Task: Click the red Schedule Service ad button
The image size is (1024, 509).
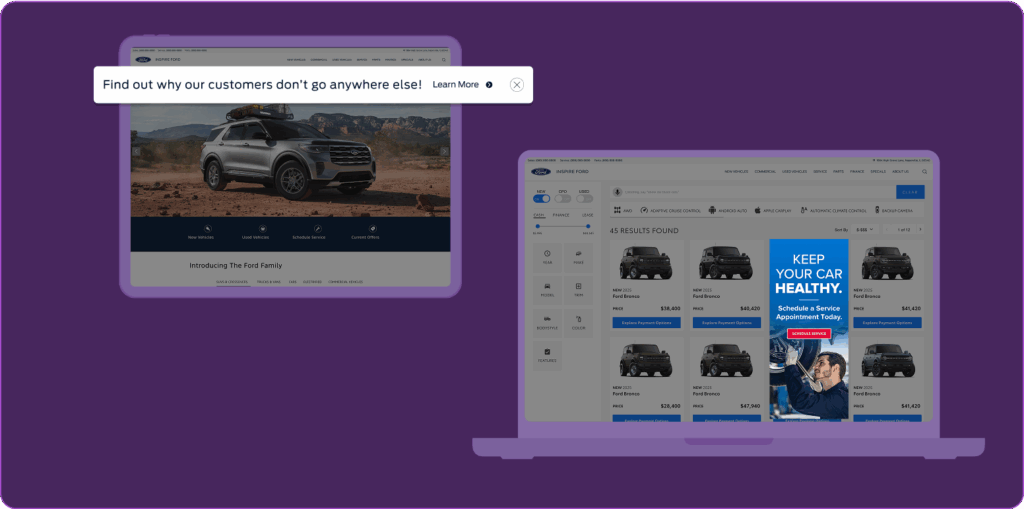Action: point(809,333)
